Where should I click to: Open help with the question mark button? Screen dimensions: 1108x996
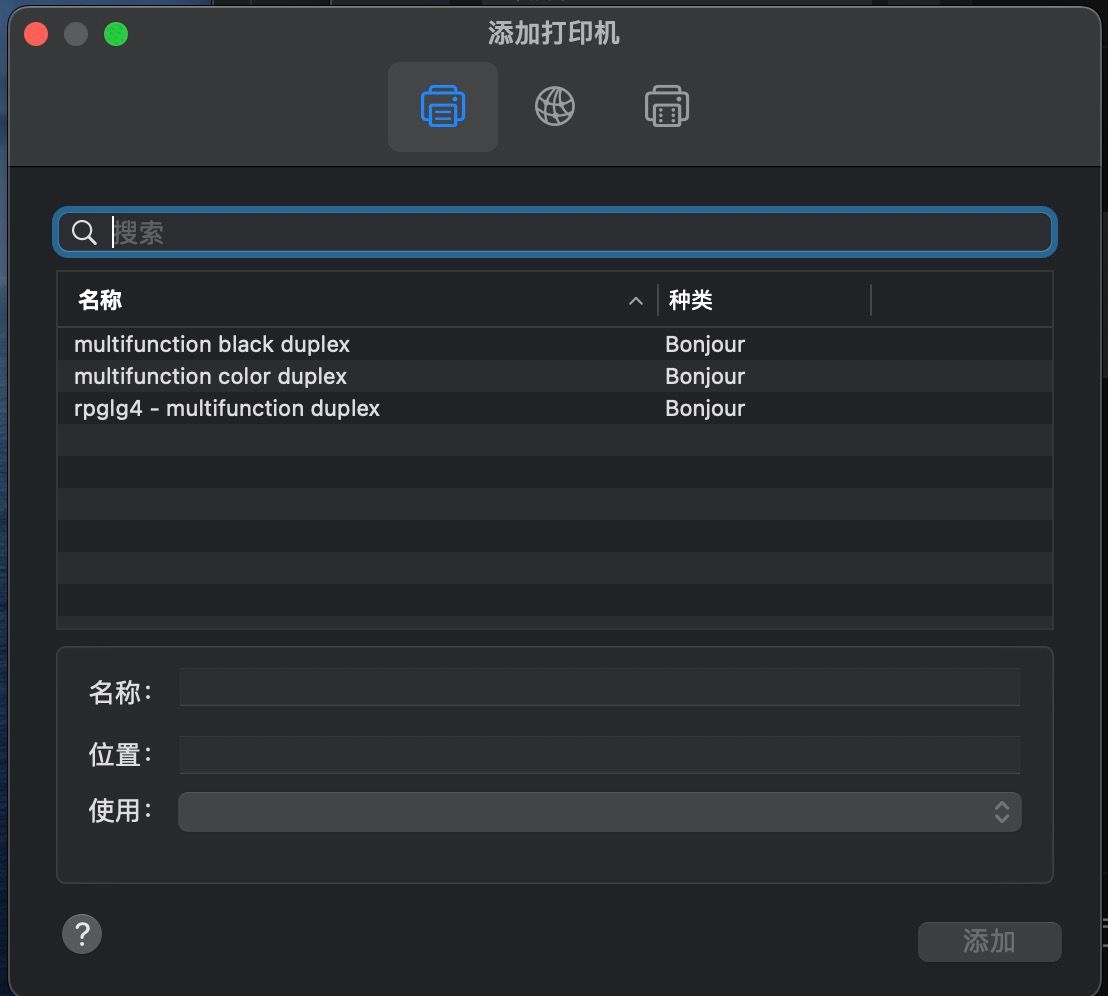(82, 934)
